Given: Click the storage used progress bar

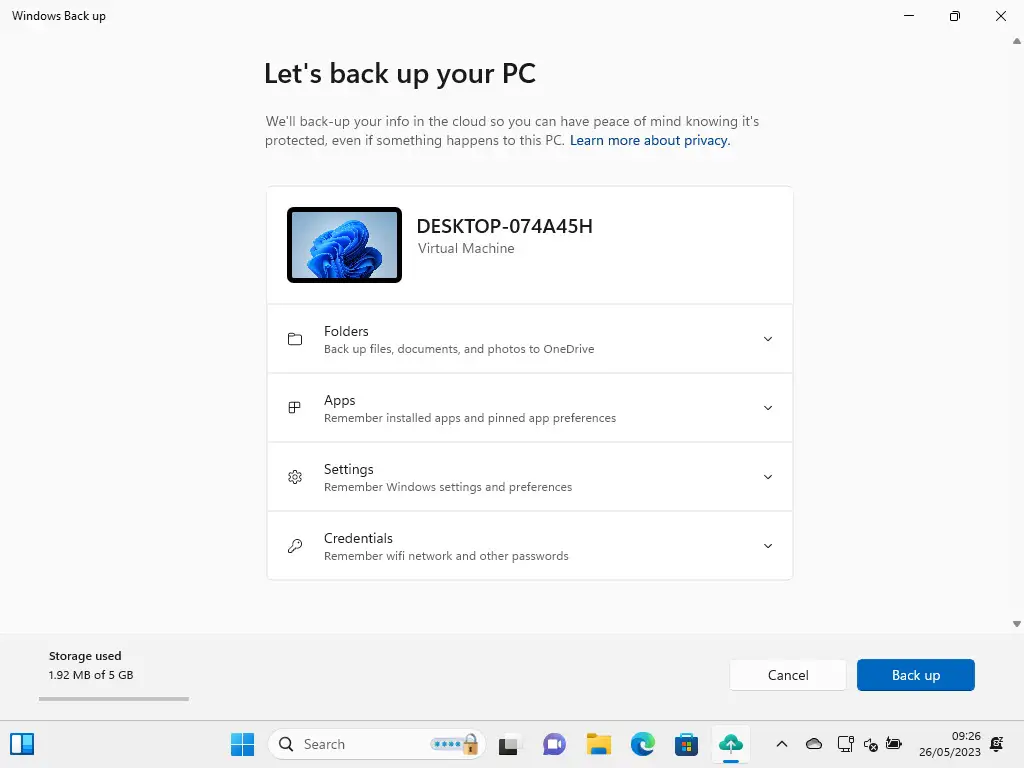Looking at the screenshot, I should (114, 699).
